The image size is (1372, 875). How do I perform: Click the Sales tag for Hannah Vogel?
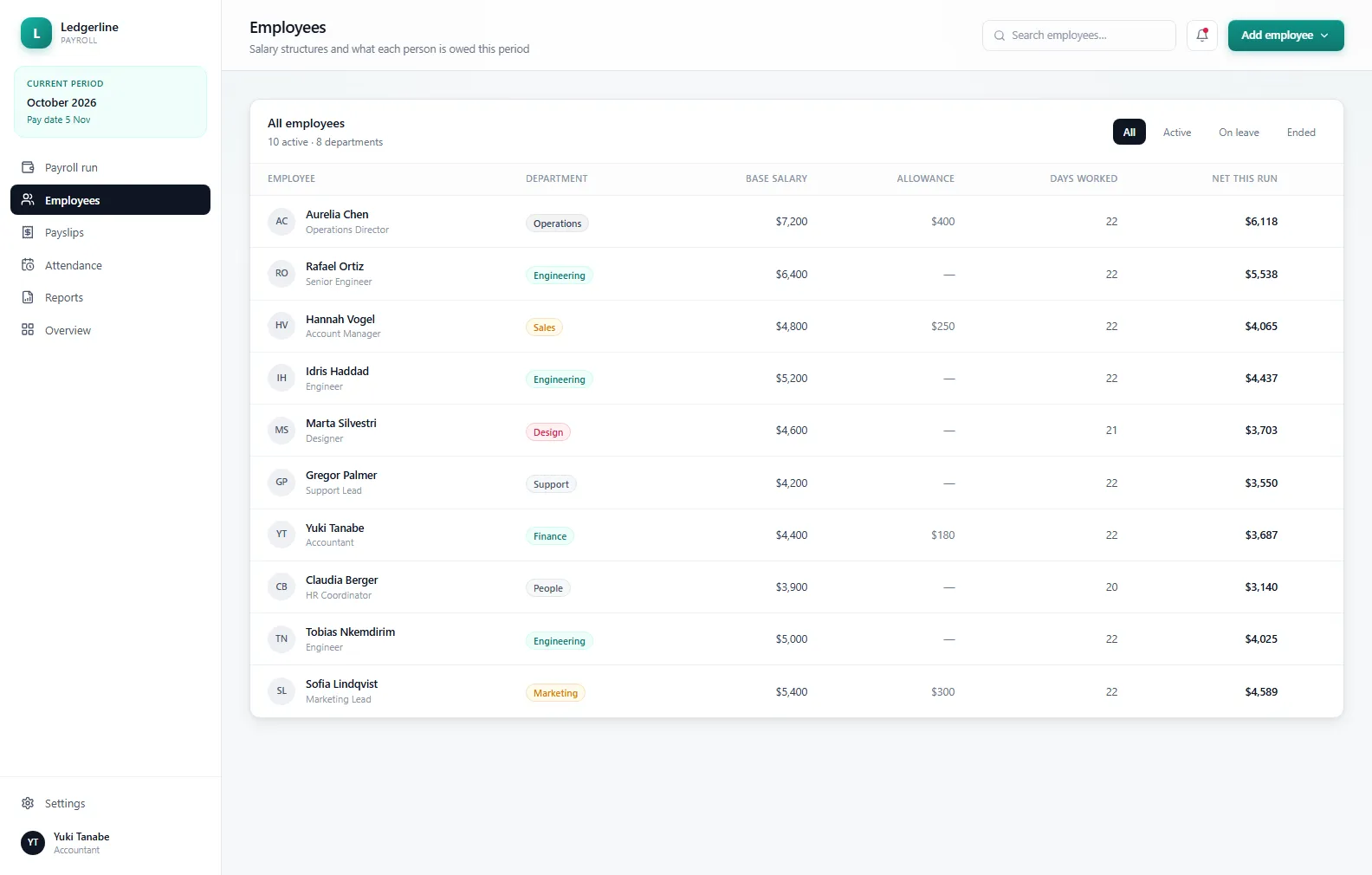(544, 327)
